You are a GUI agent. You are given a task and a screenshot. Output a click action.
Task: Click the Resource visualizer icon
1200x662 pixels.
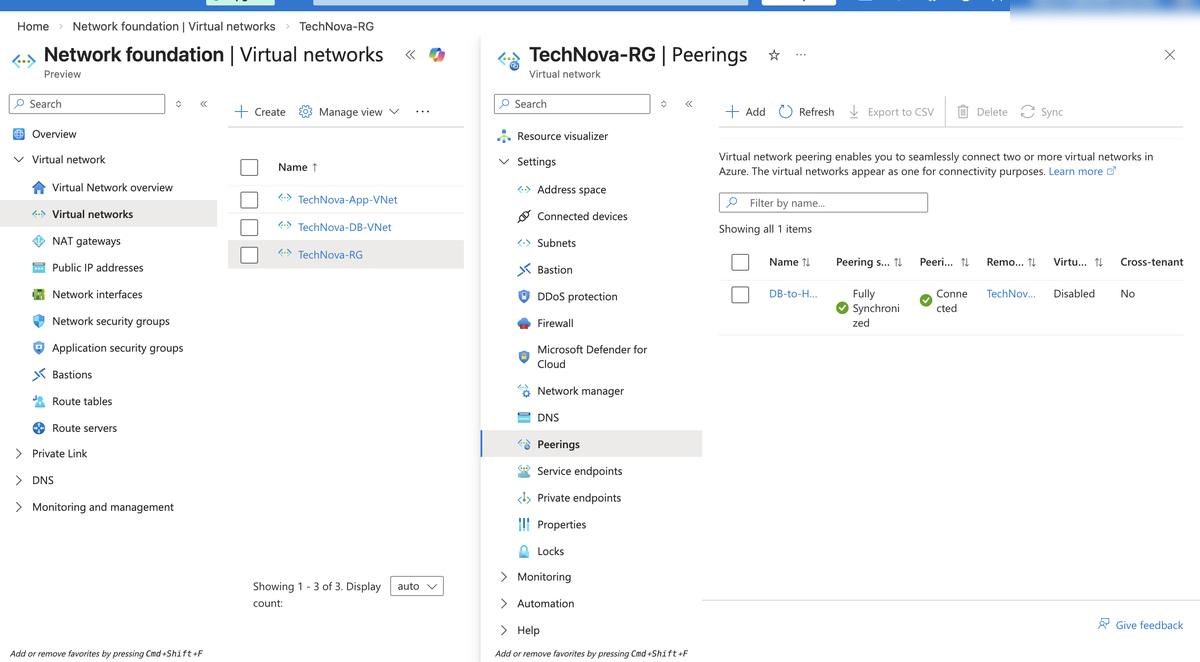click(504, 136)
